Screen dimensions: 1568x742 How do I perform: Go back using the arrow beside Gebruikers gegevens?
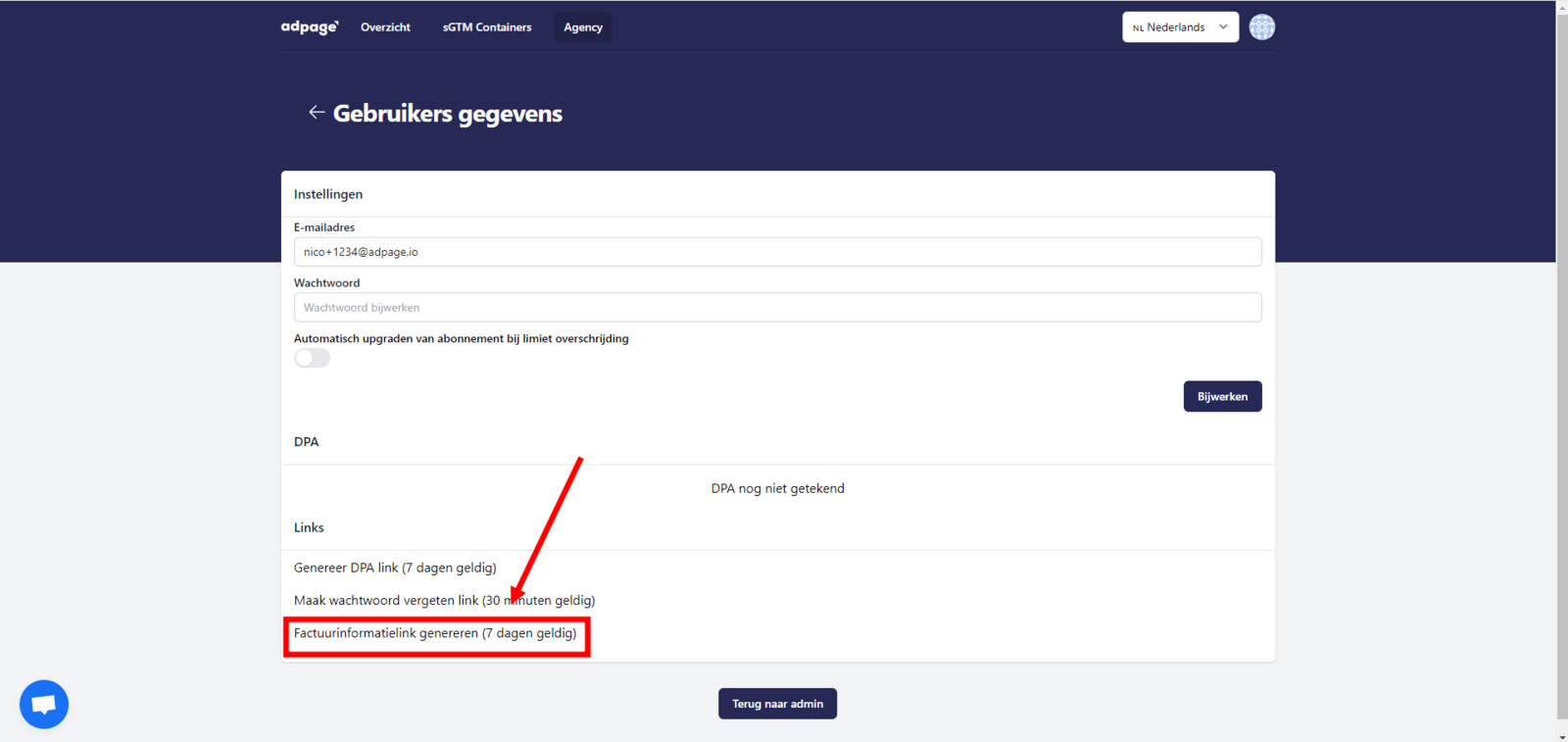click(x=316, y=113)
